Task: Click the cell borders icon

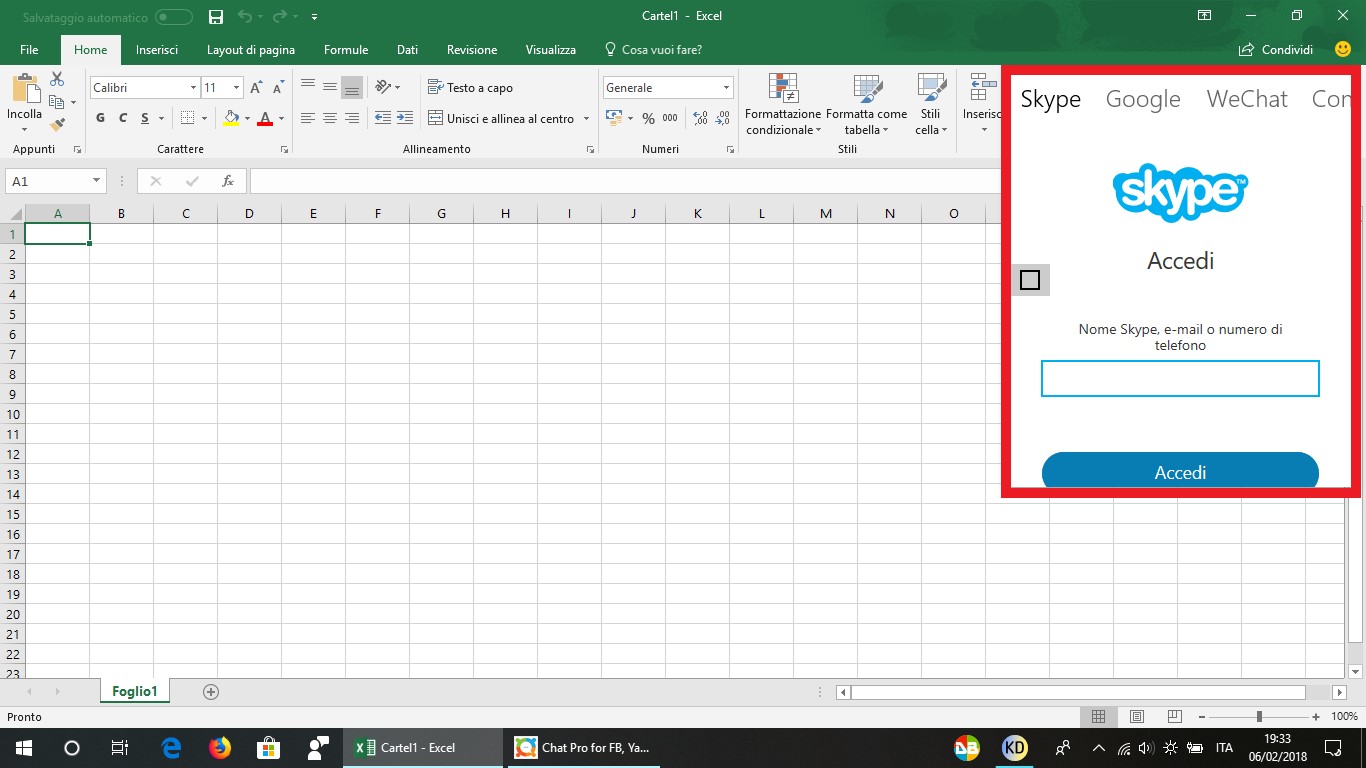Action: 187,118
